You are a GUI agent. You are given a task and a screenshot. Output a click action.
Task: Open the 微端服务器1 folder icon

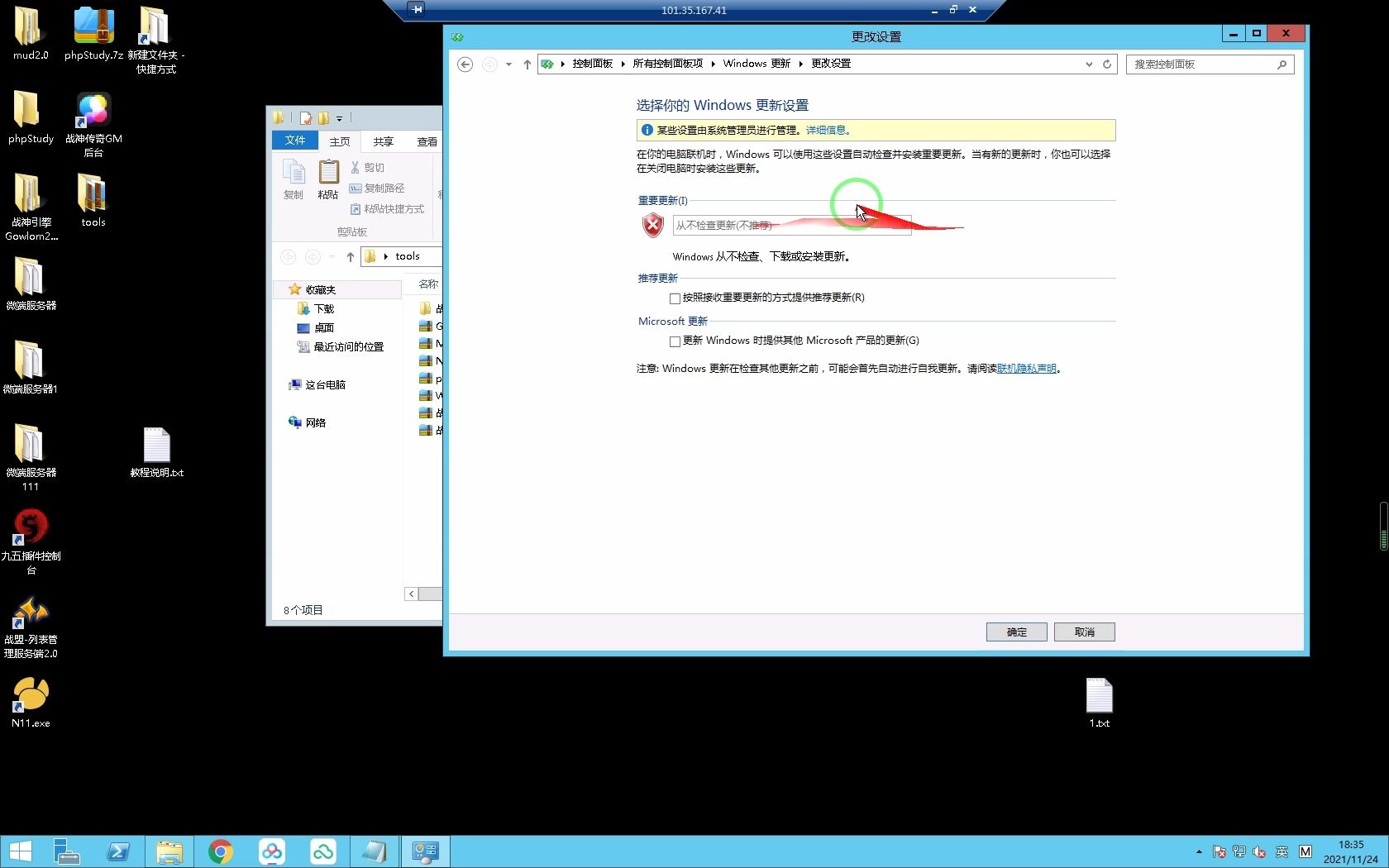(31, 368)
